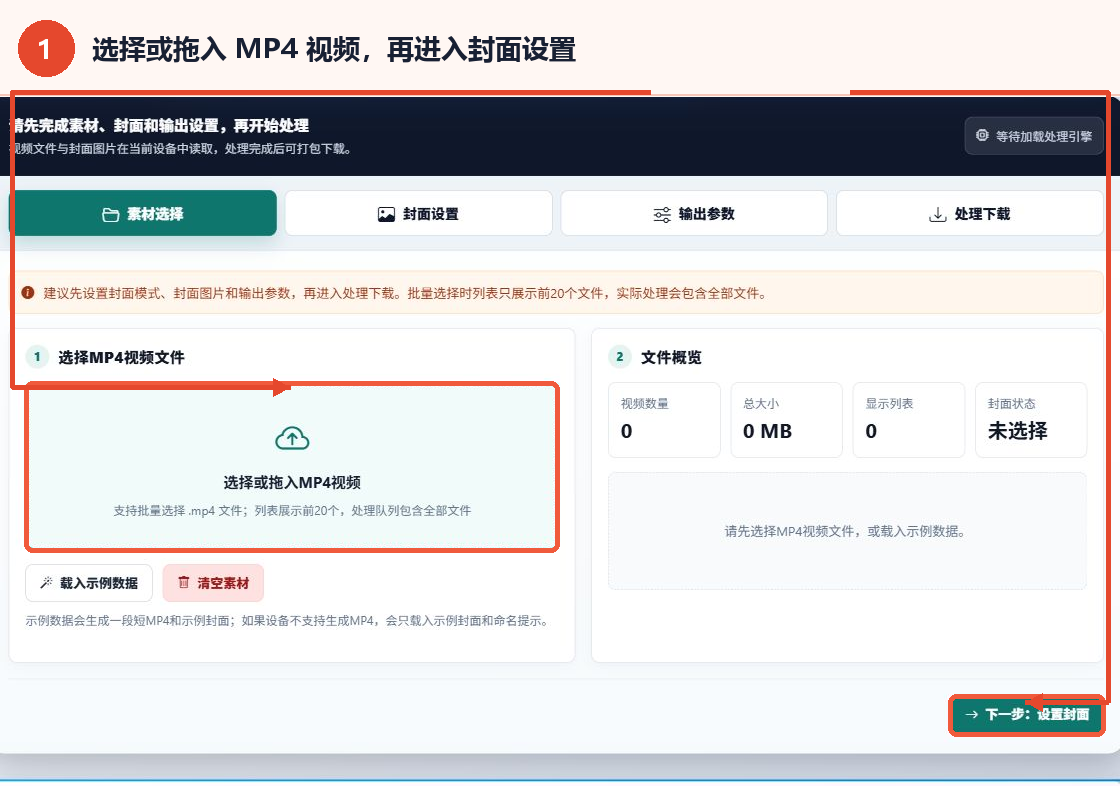Click the 显示列表 stat card

(x=909, y=419)
